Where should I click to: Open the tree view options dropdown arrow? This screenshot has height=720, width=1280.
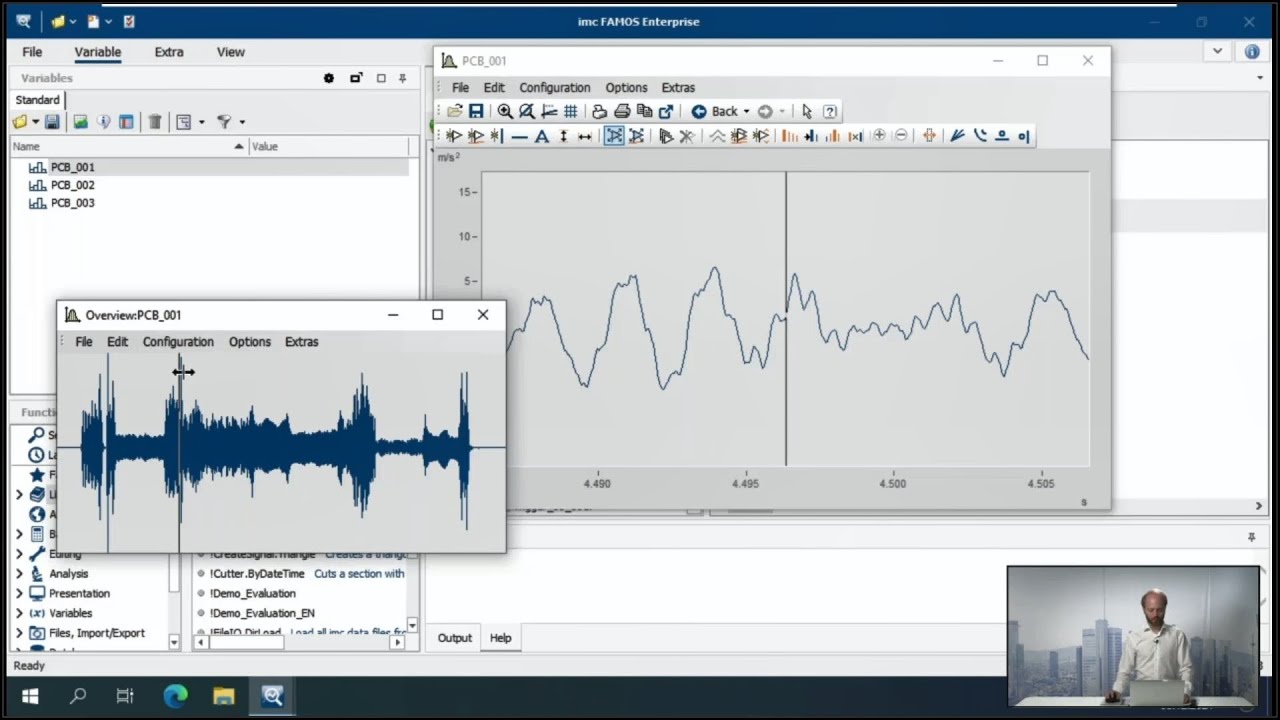201,122
